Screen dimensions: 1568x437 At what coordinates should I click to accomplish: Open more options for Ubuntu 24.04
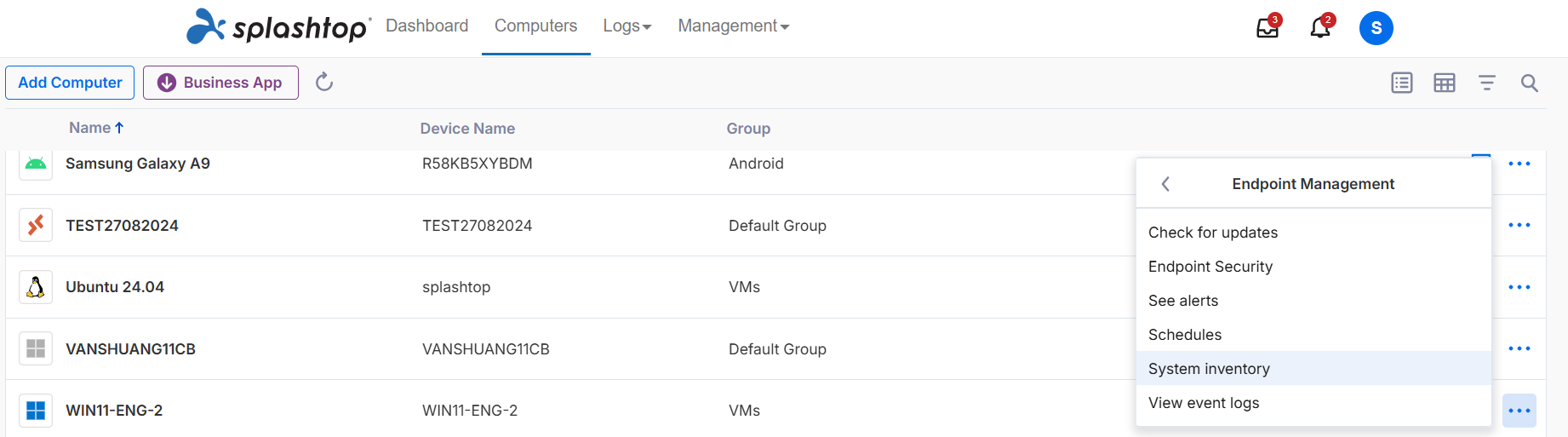(x=1519, y=287)
